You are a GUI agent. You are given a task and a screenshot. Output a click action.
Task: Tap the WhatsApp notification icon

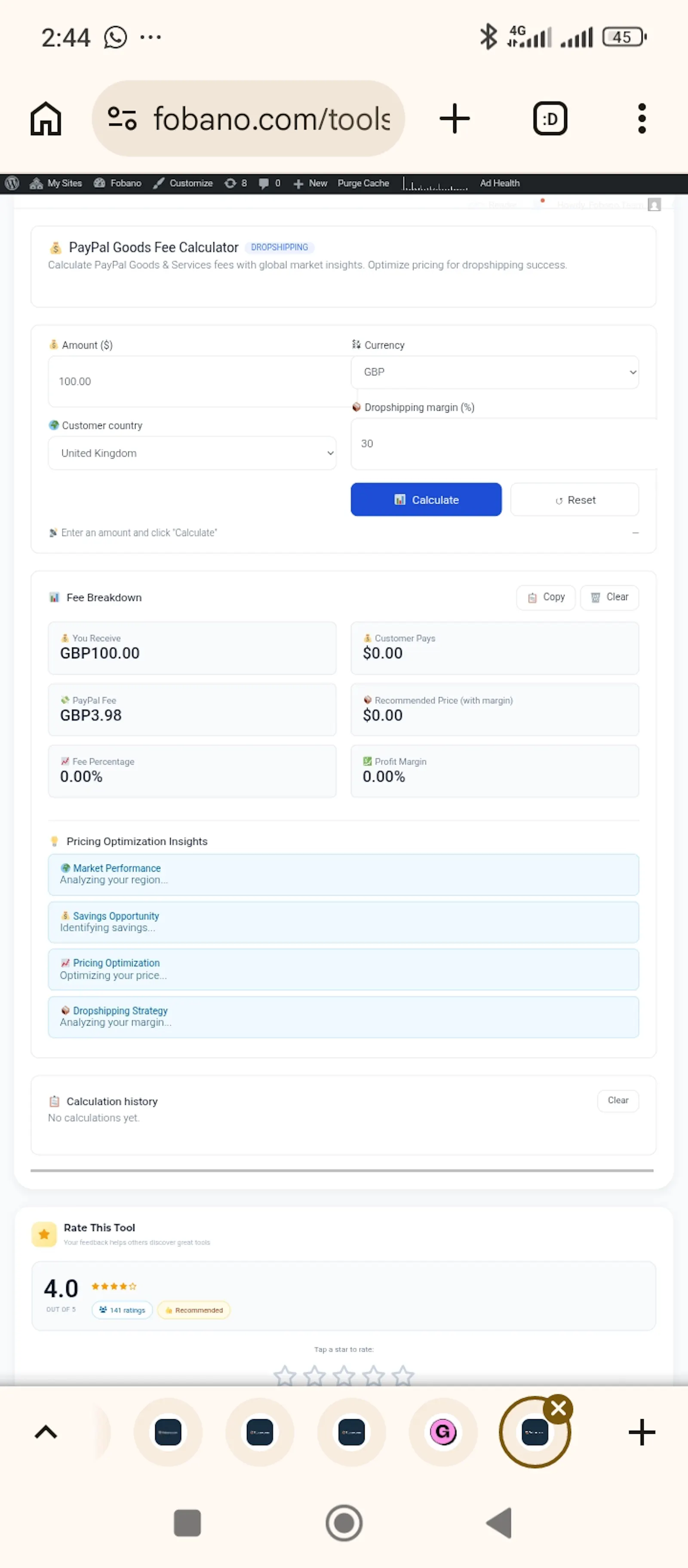(x=115, y=38)
